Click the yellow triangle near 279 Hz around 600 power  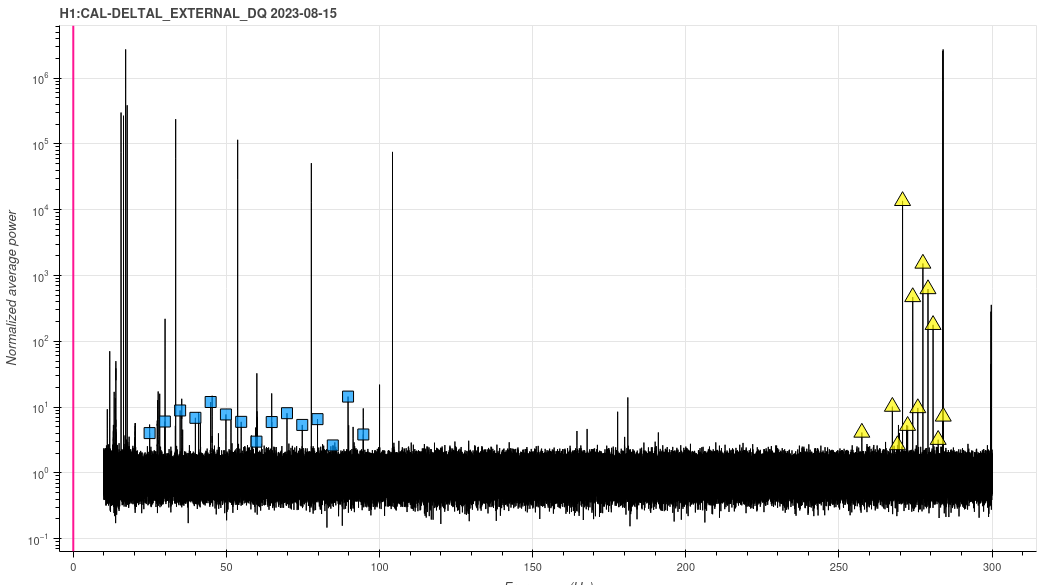click(x=928, y=287)
